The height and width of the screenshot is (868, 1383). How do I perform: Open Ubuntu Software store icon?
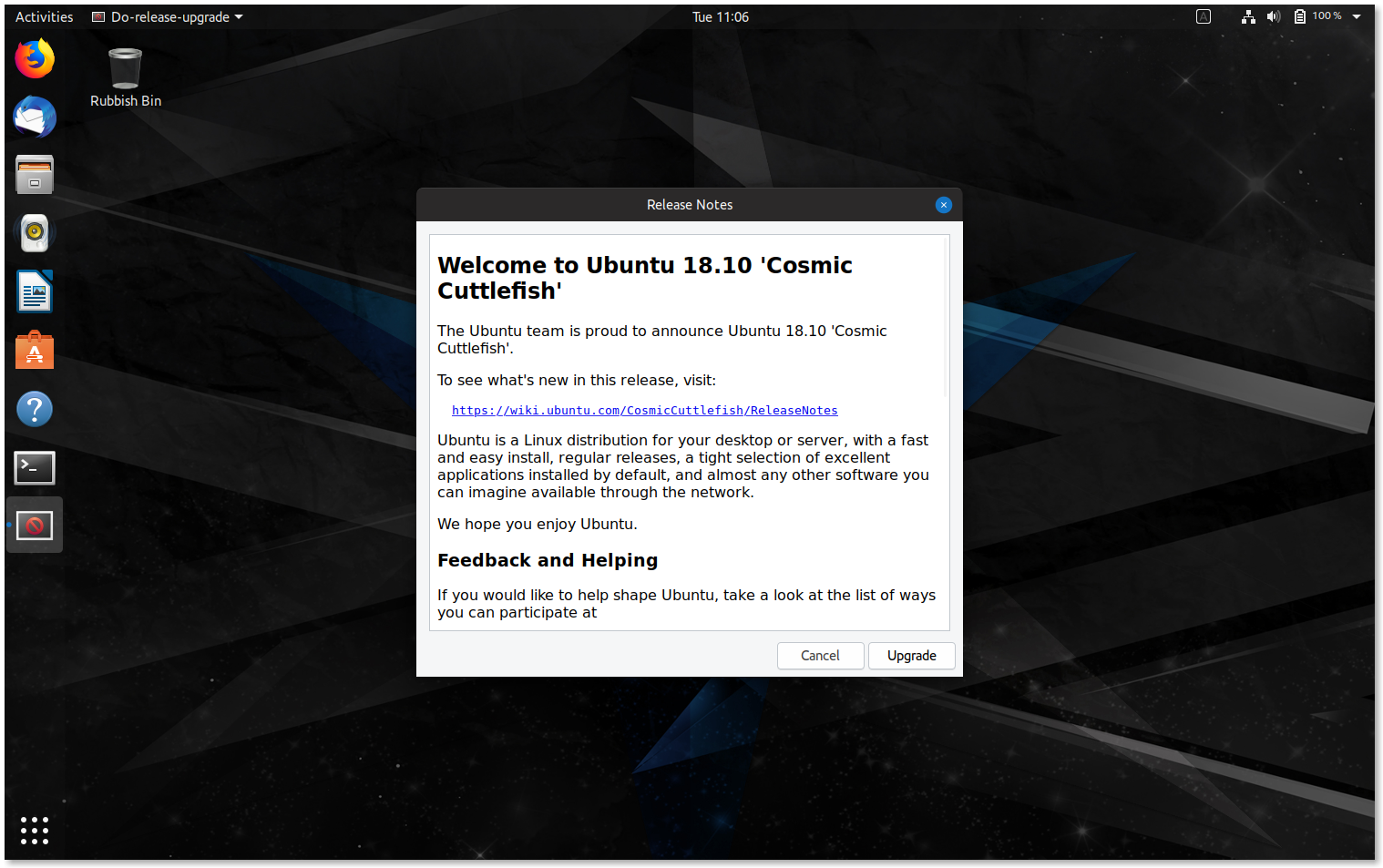point(35,350)
